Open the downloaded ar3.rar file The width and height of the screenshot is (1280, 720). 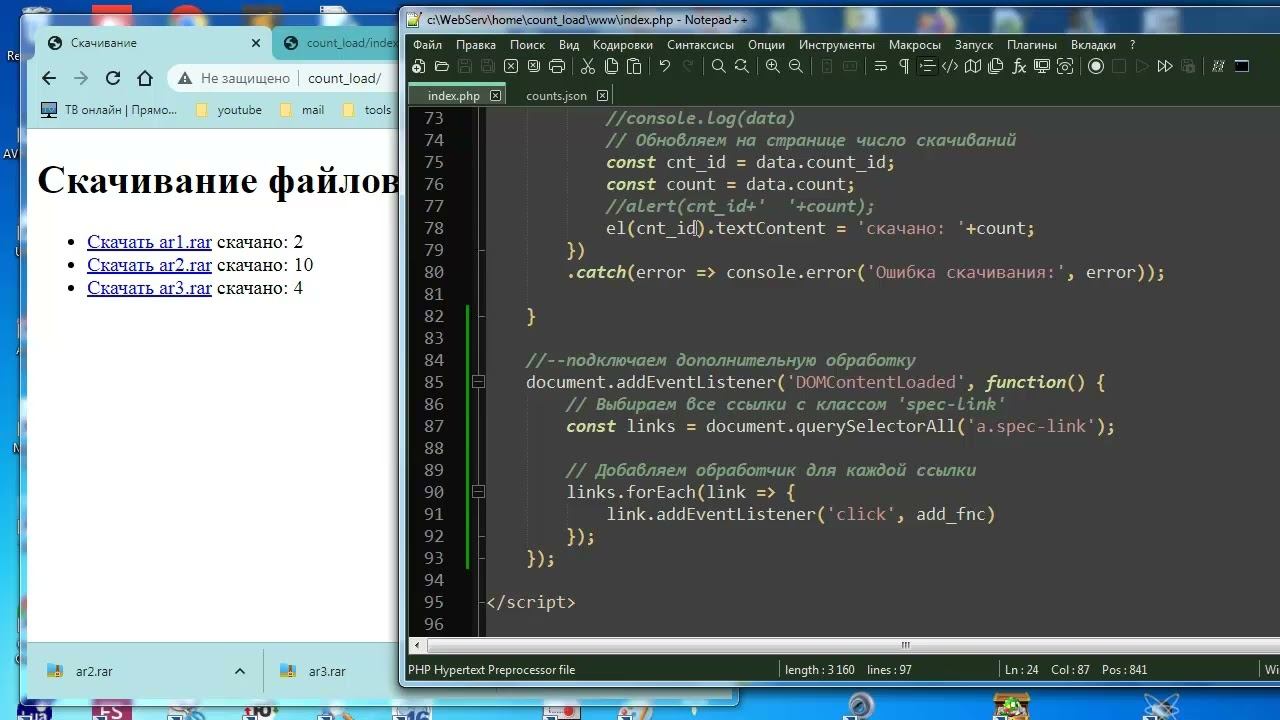pyautogui.click(x=326, y=671)
